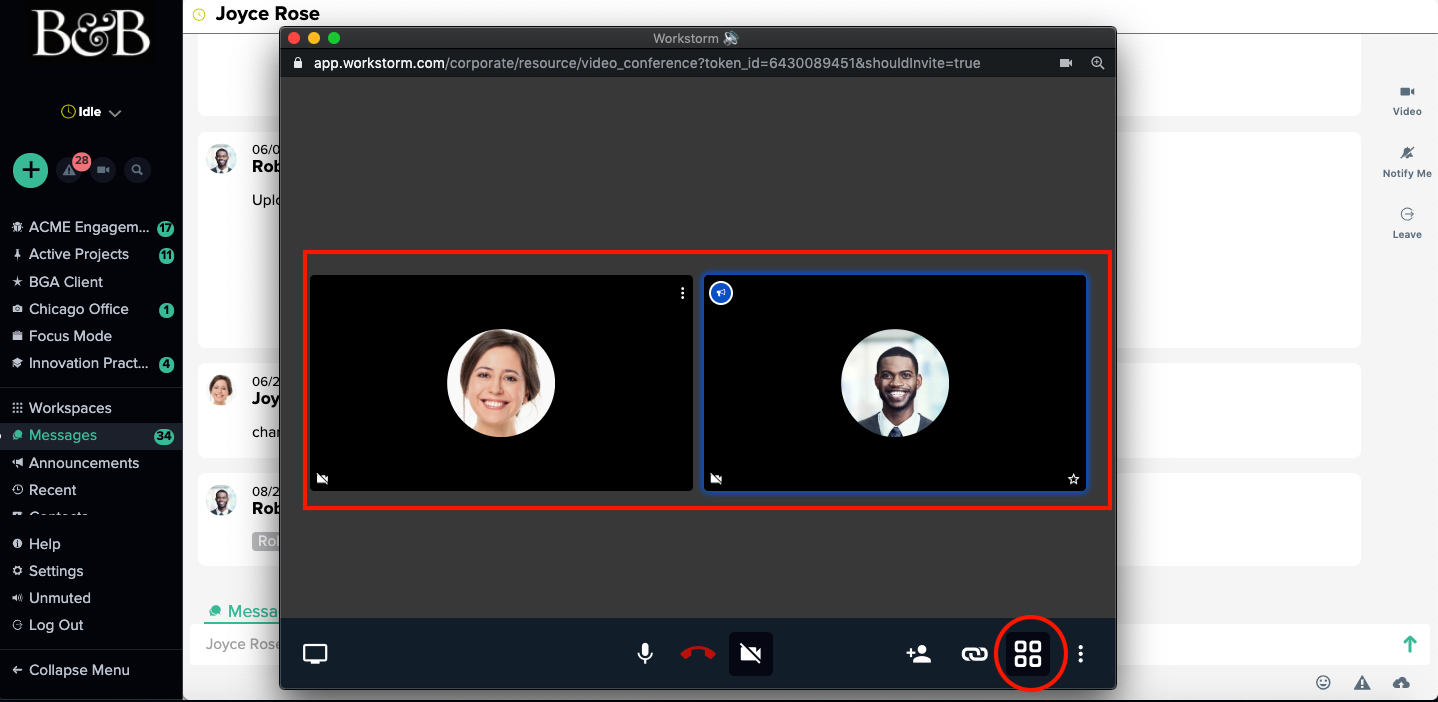Go to Workspaces menu item
Image resolution: width=1438 pixels, height=702 pixels.
coord(70,408)
